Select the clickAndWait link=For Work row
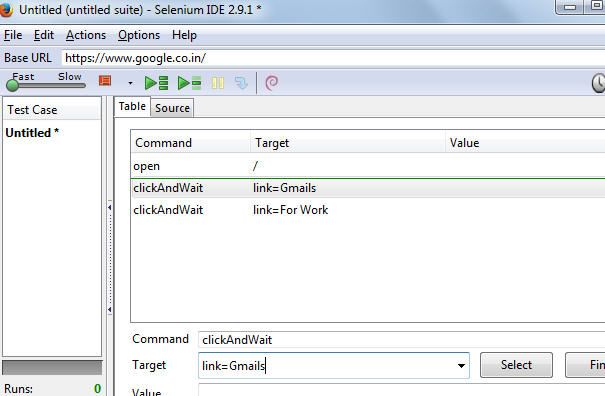 pyautogui.click(x=368, y=210)
